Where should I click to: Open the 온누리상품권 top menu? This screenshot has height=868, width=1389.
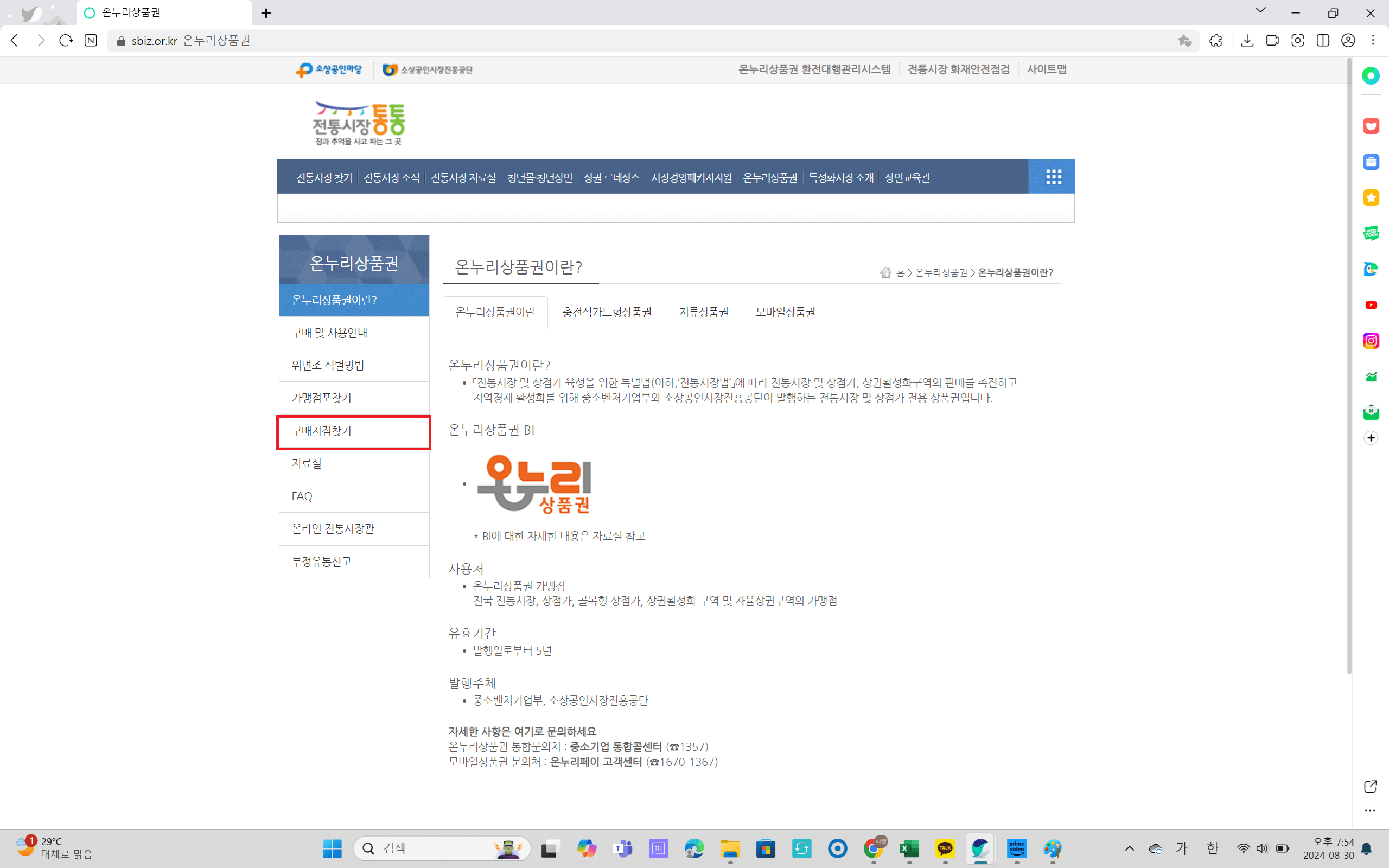(770, 177)
